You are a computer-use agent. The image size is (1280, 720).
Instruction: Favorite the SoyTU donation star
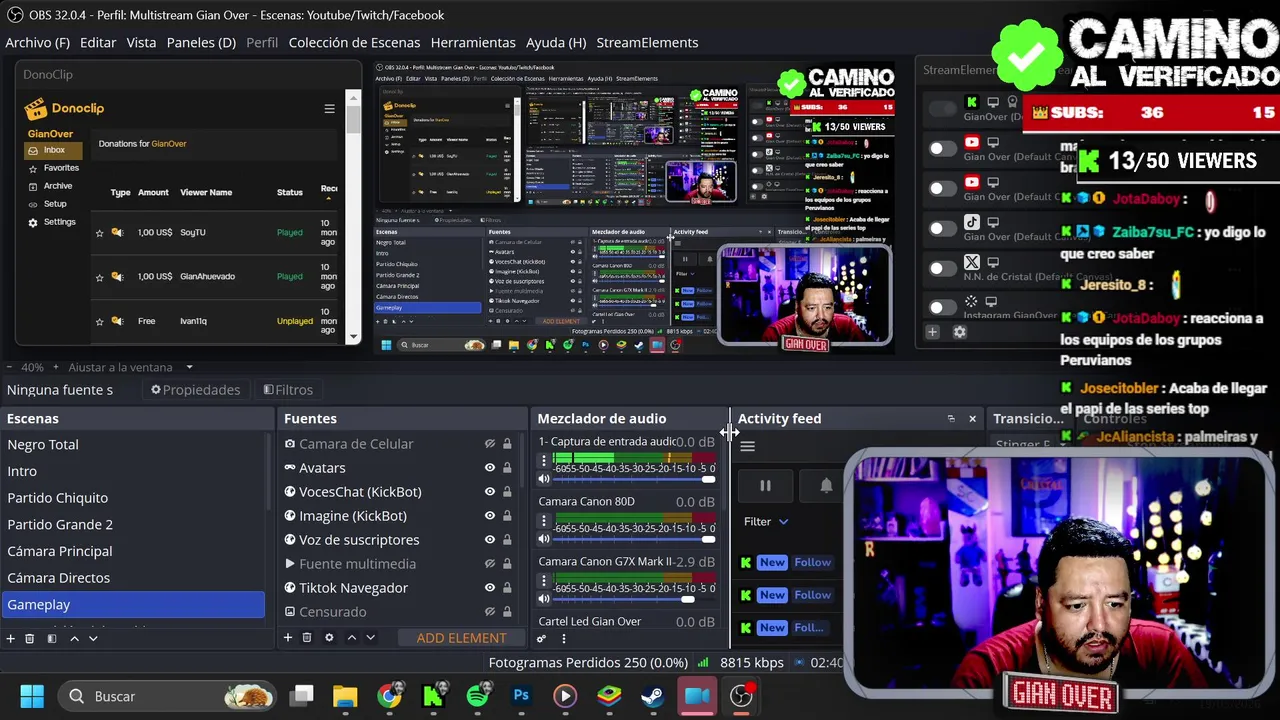coord(99,233)
